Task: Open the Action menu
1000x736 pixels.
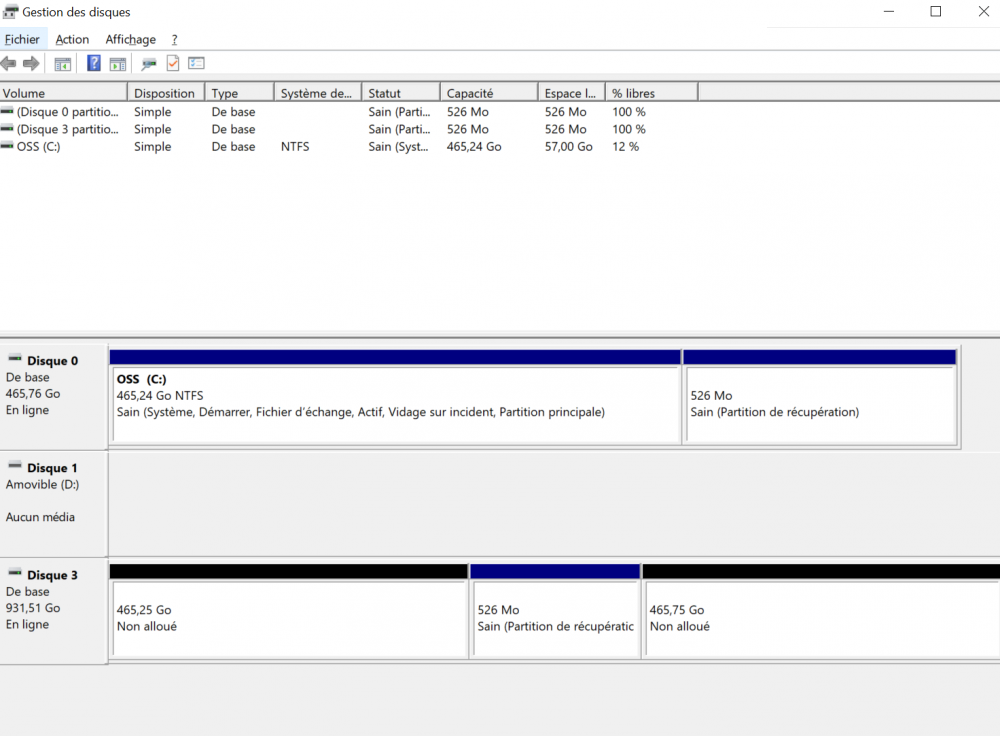Action: coord(72,39)
